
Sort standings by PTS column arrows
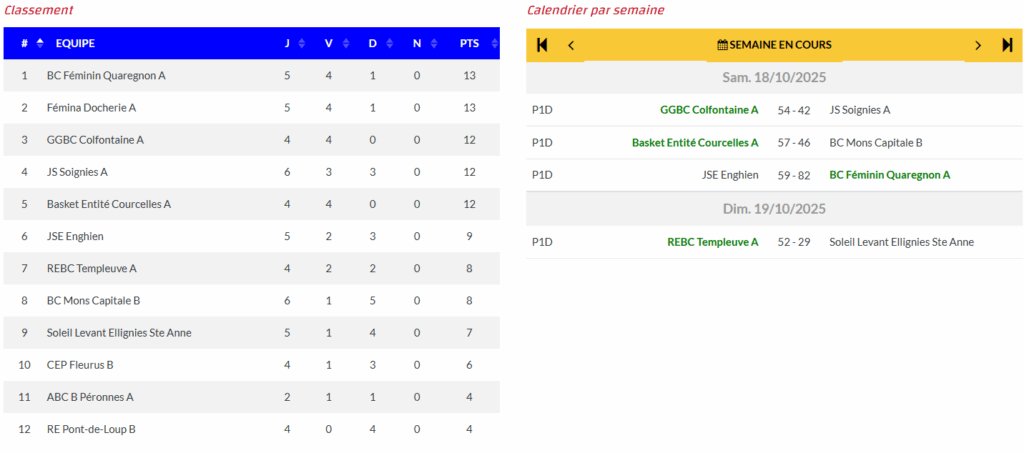click(x=488, y=43)
